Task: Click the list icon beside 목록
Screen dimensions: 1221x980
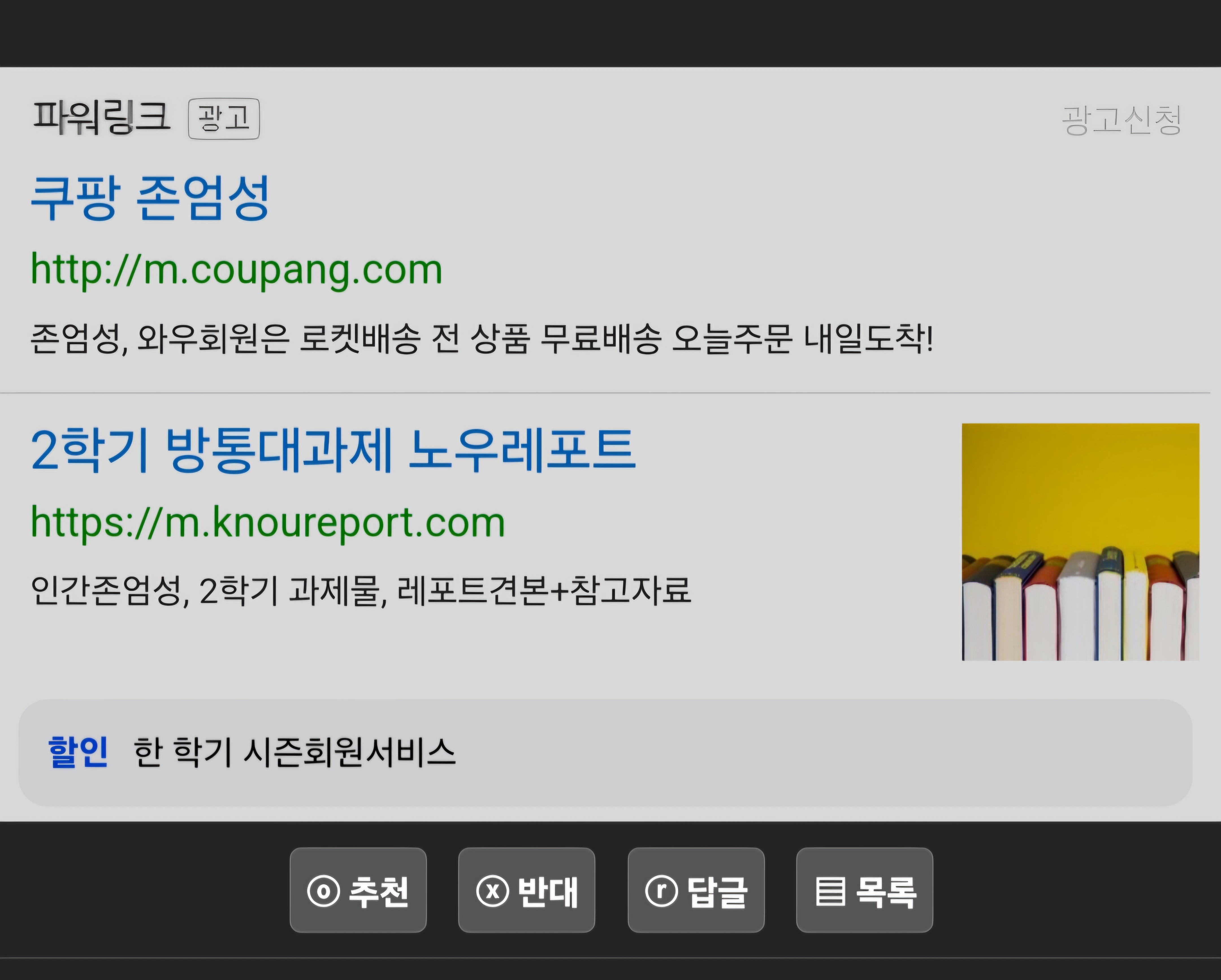Action: pos(830,891)
